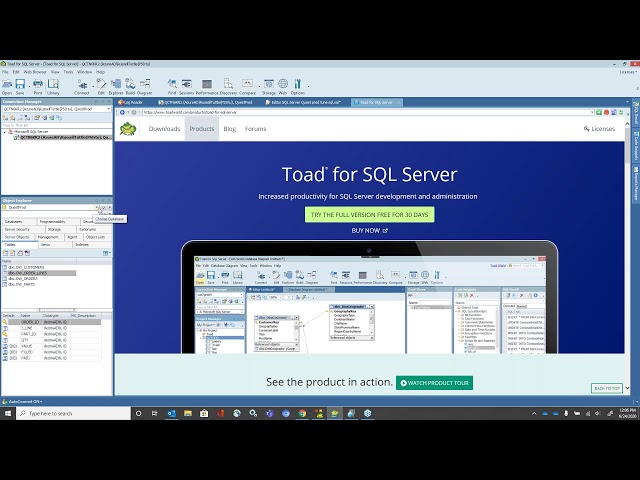Click the Forums link on webpage
The height and width of the screenshot is (480, 640).
(256, 129)
